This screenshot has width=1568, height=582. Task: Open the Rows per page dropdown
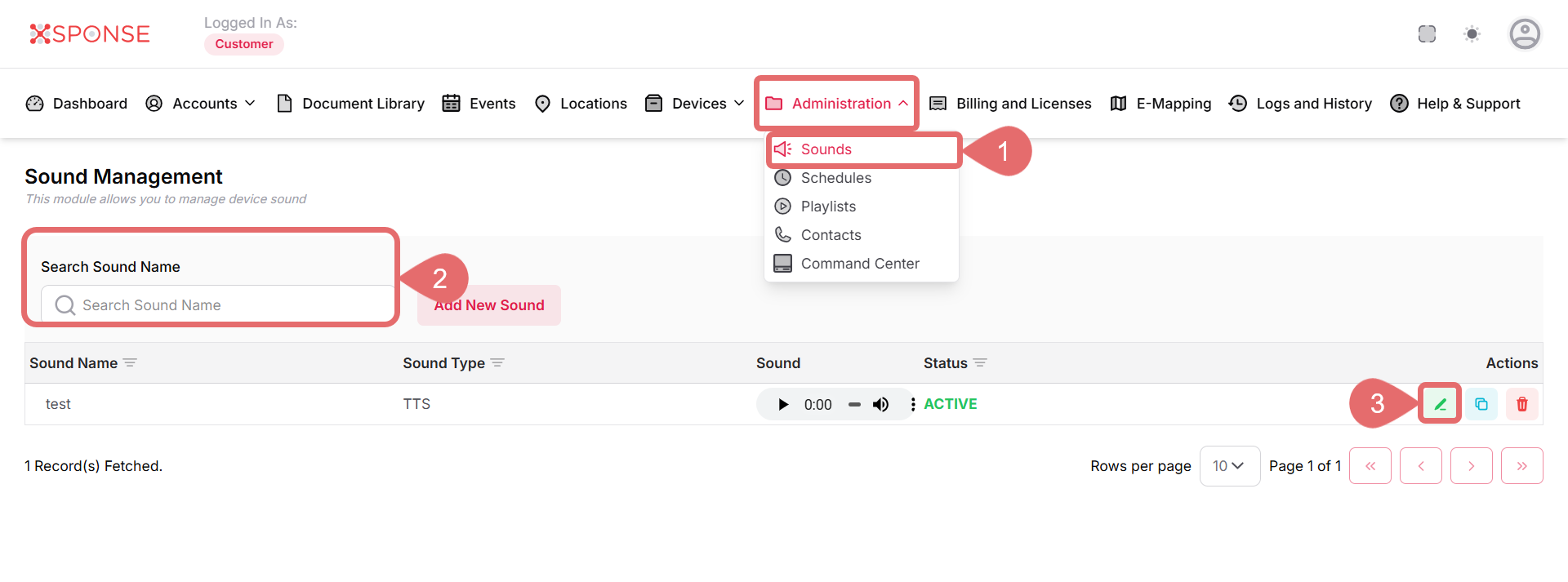1229,466
